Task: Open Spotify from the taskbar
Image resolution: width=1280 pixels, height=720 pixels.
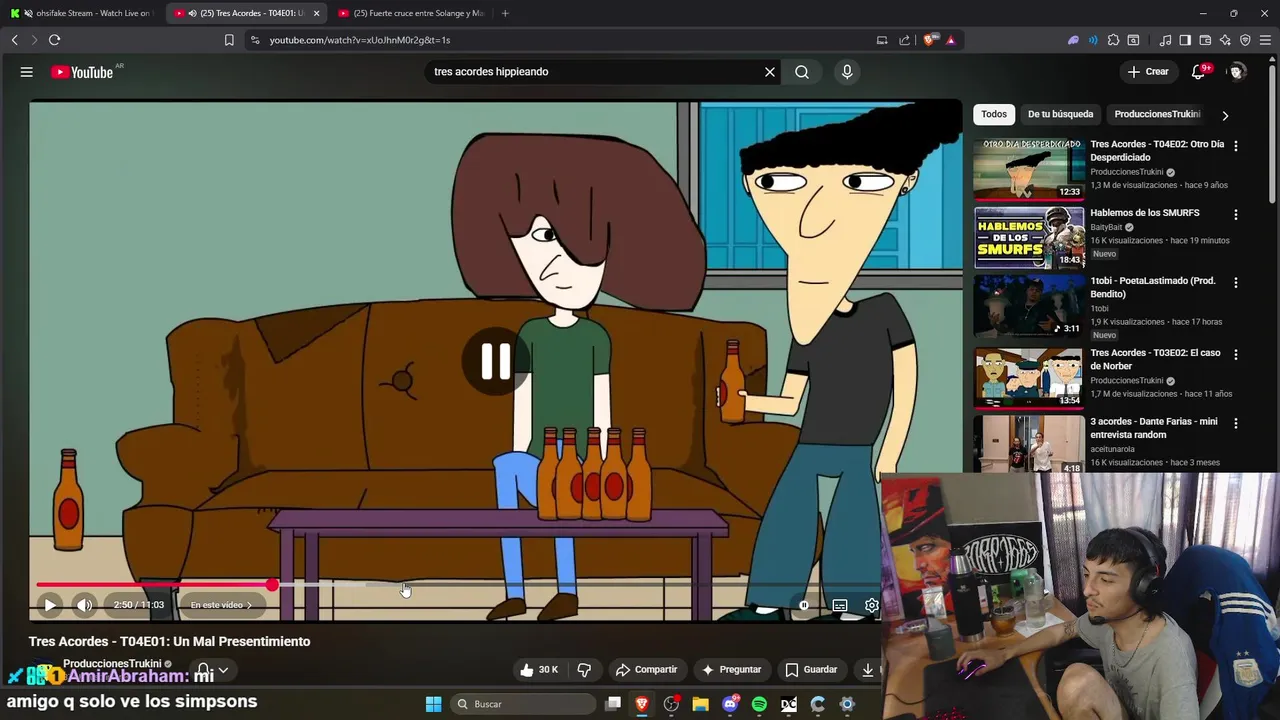Action: (759, 704)
